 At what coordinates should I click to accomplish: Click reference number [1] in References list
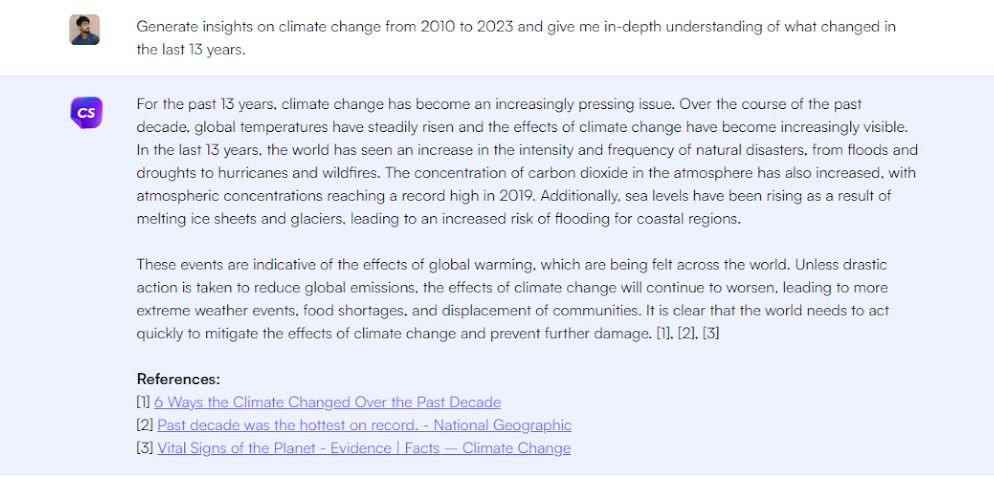[x=143, y=402]
